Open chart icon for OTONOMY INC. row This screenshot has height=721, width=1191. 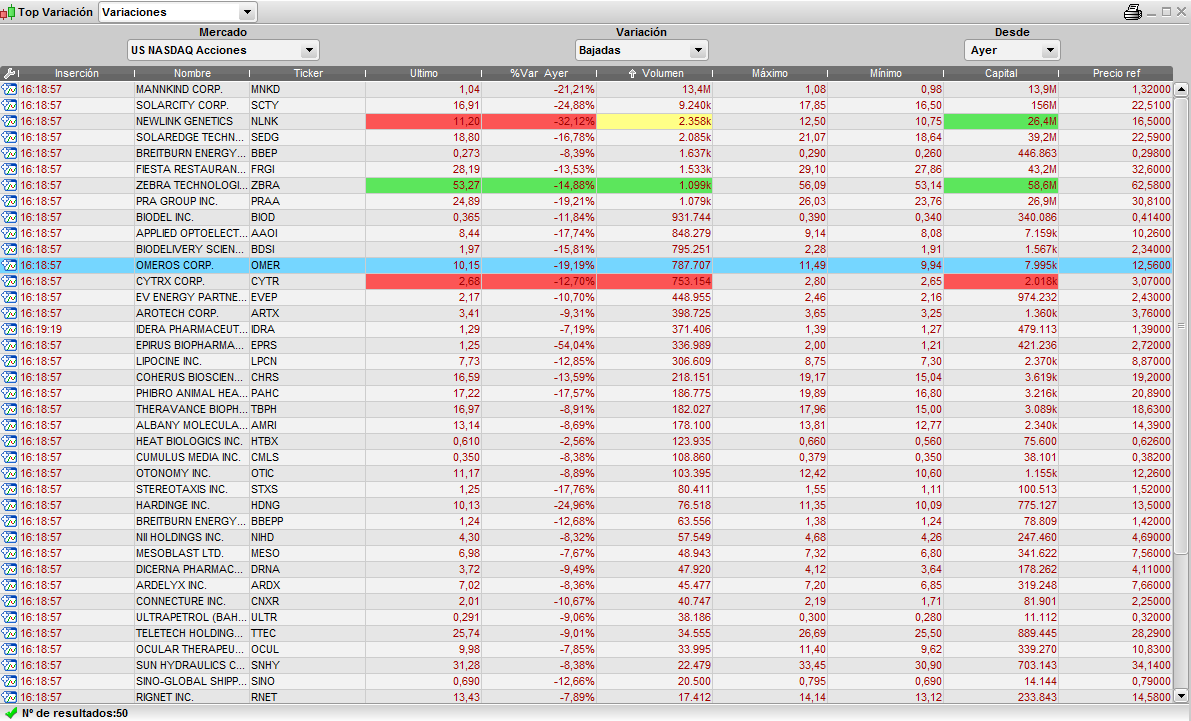(x=9, y=473)
